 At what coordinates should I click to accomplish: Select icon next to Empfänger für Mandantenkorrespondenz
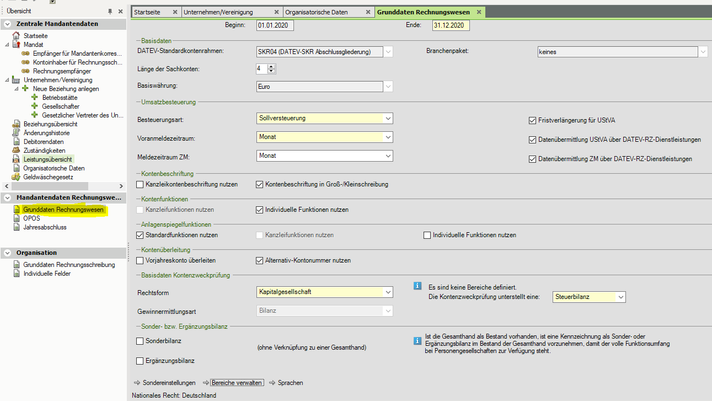26,53
